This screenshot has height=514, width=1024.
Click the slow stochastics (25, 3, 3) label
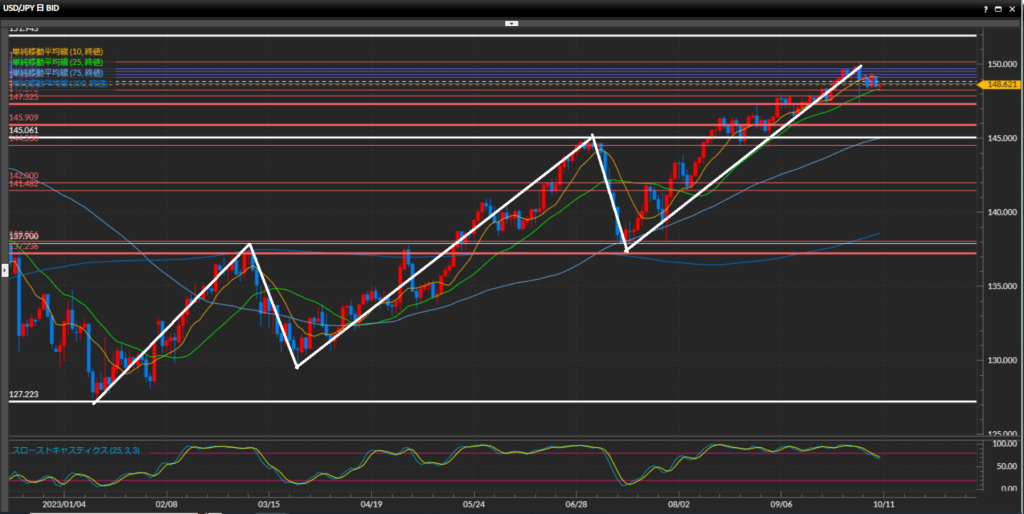coord(75,450)
